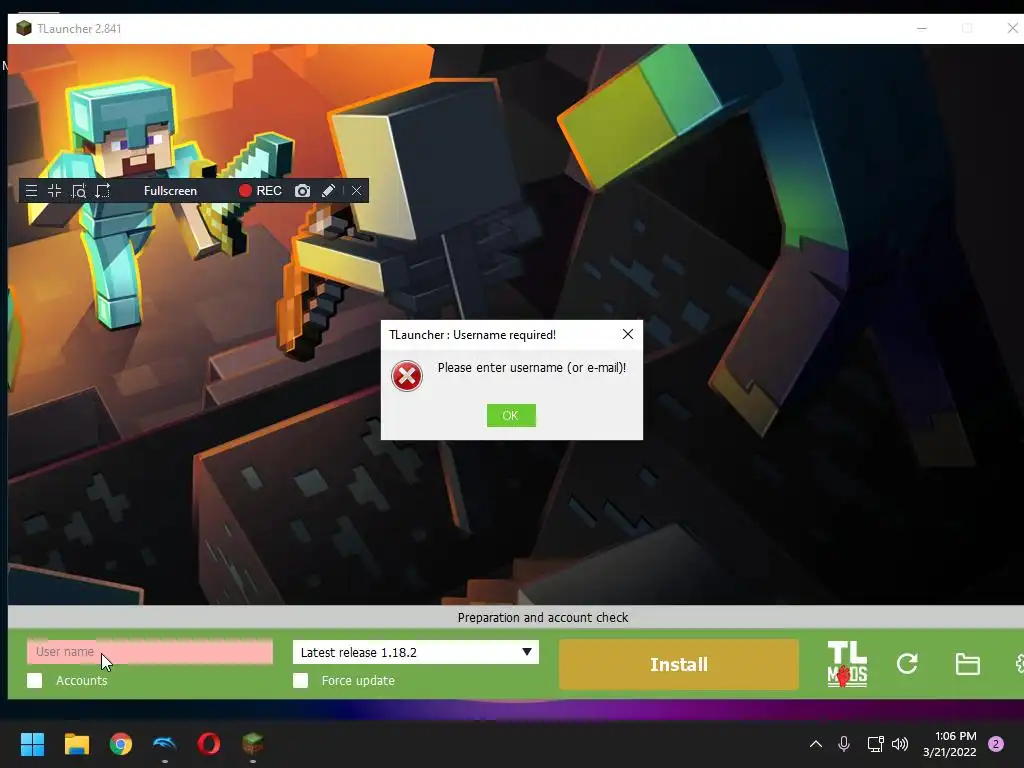Select the recorder find window icon
The image size is (1024, 768).
point(78,191)
